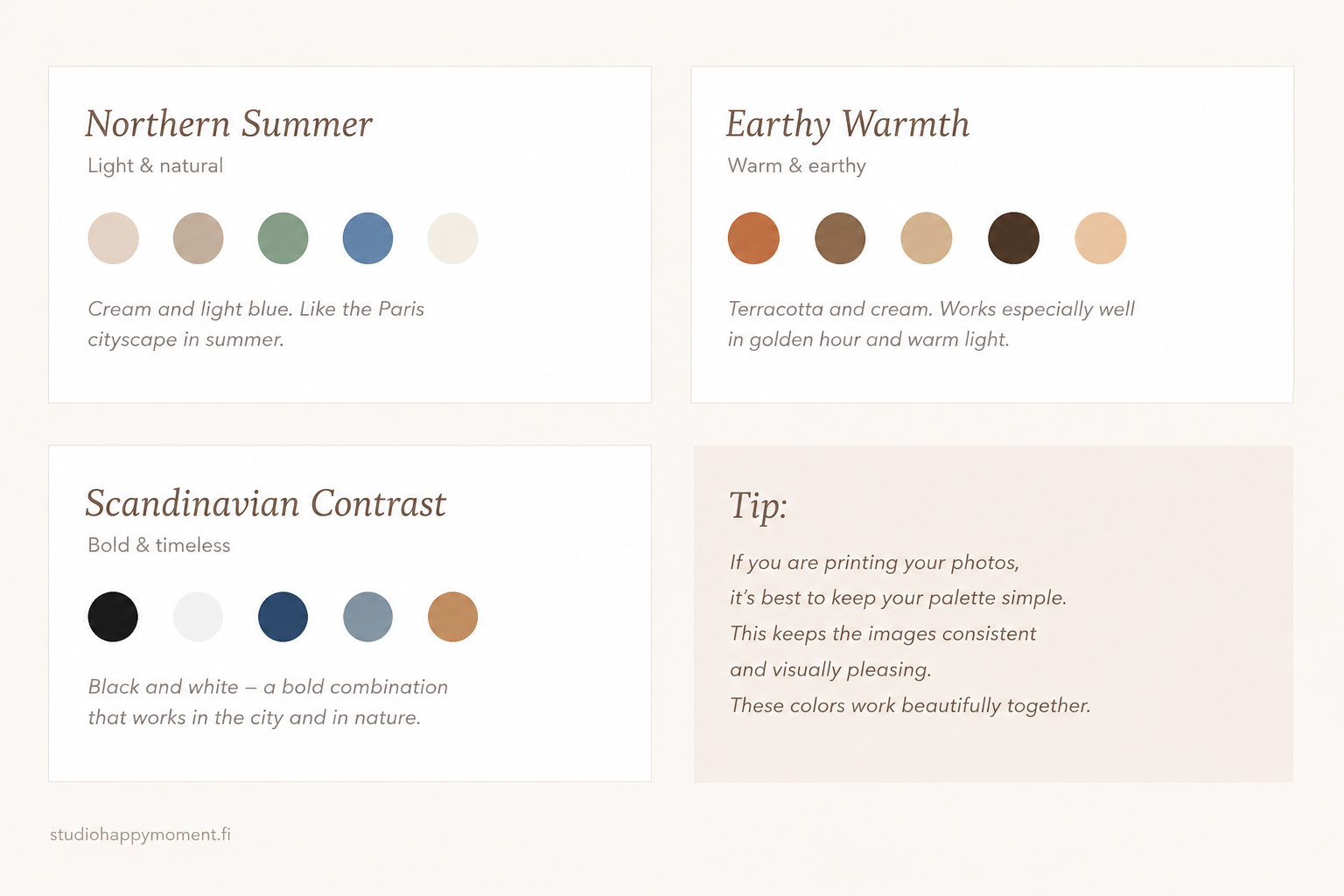Pick the medium brown swatch in Earthy Warmth
Screen dimensions: 1344x896
pyautogui.click(x=840, y=238)
